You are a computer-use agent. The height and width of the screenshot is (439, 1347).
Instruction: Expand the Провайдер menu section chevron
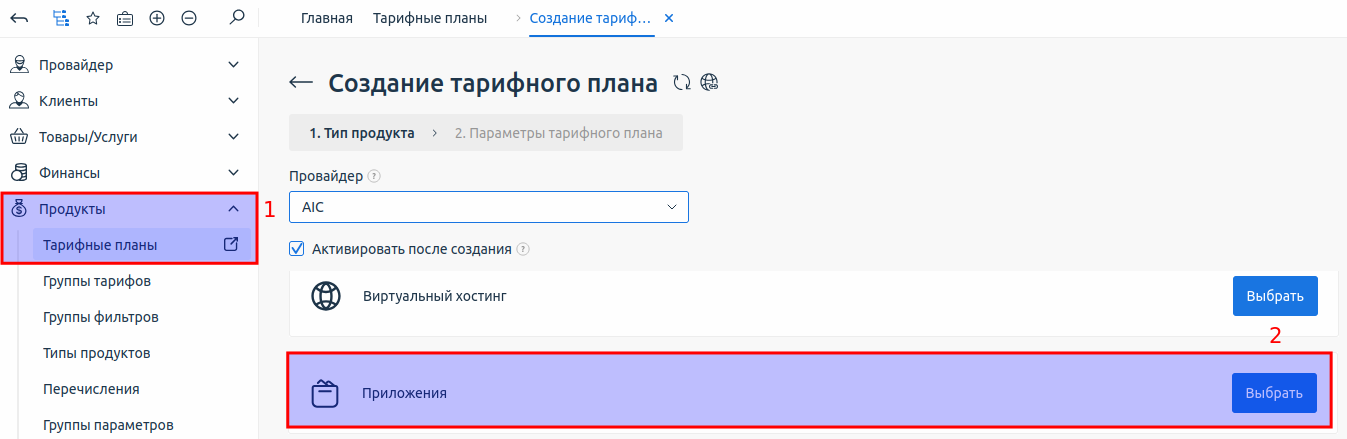(x=234, y=65)
